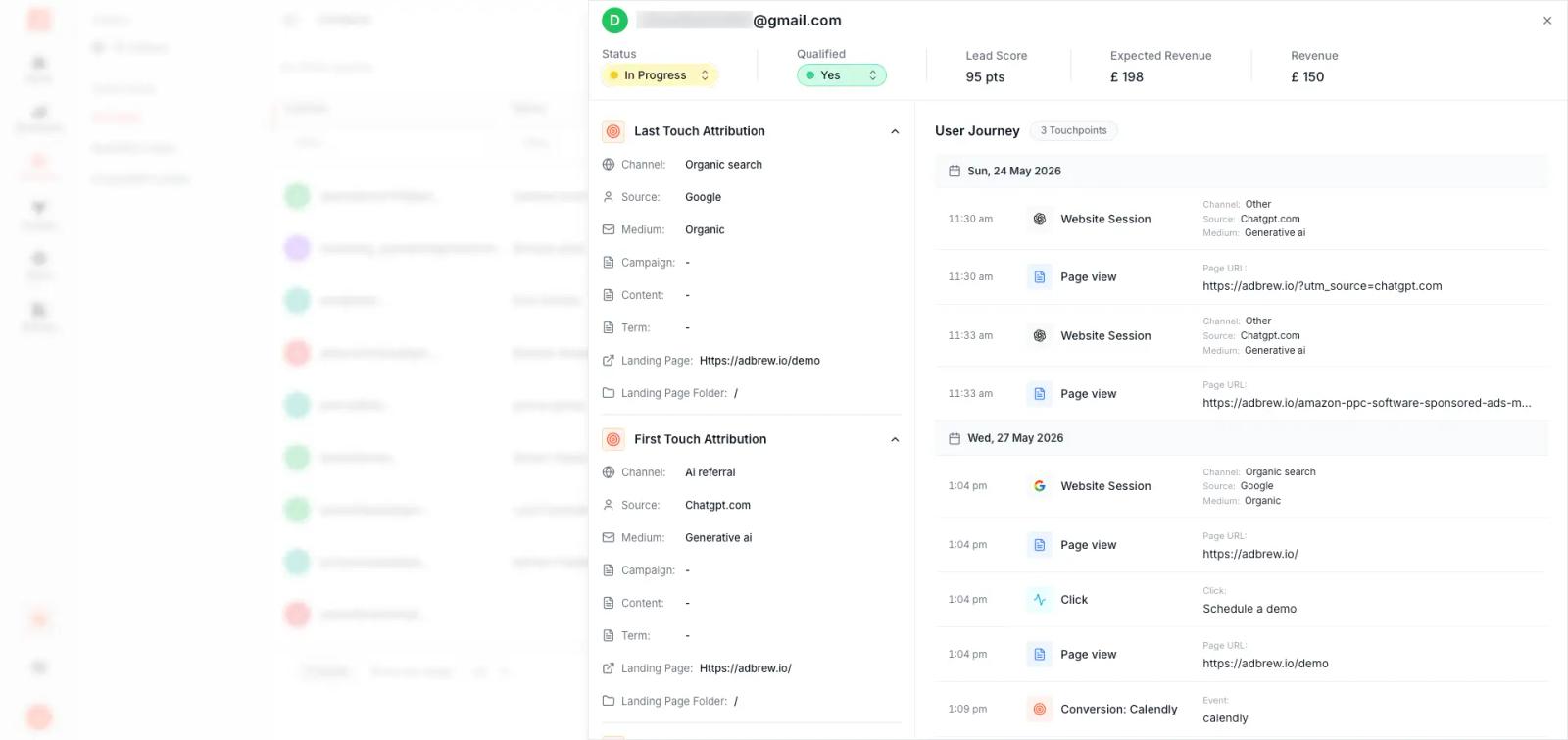
Task: Click the Schedule a demo click event text
Action: click(x=1249, y=609)
